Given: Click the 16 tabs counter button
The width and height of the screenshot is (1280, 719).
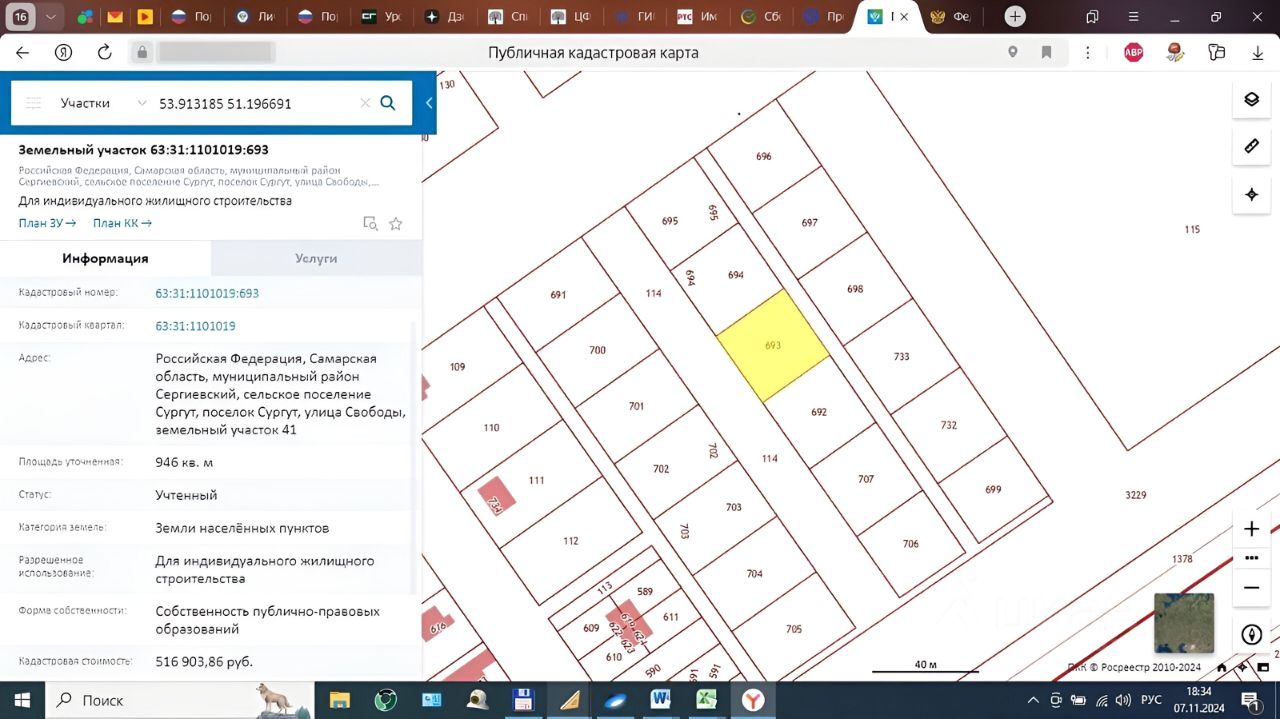Looking at the screenshot, I should click(20, 17).
